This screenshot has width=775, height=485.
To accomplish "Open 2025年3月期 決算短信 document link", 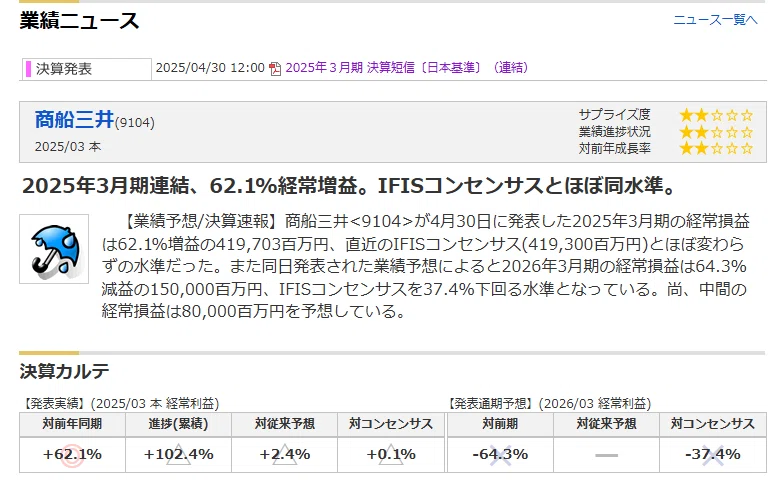I will (x=407, y=68).
